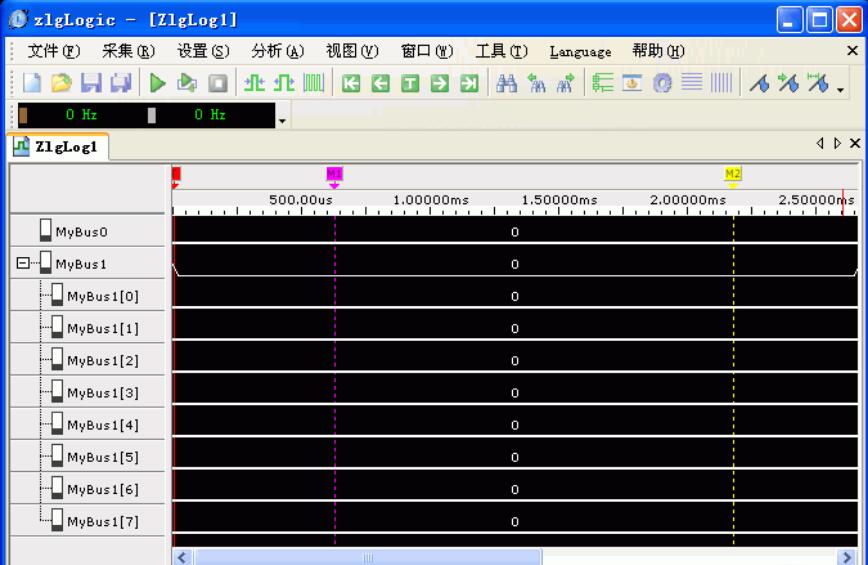Open the 分析(A) menu

(x=277, y=51)
